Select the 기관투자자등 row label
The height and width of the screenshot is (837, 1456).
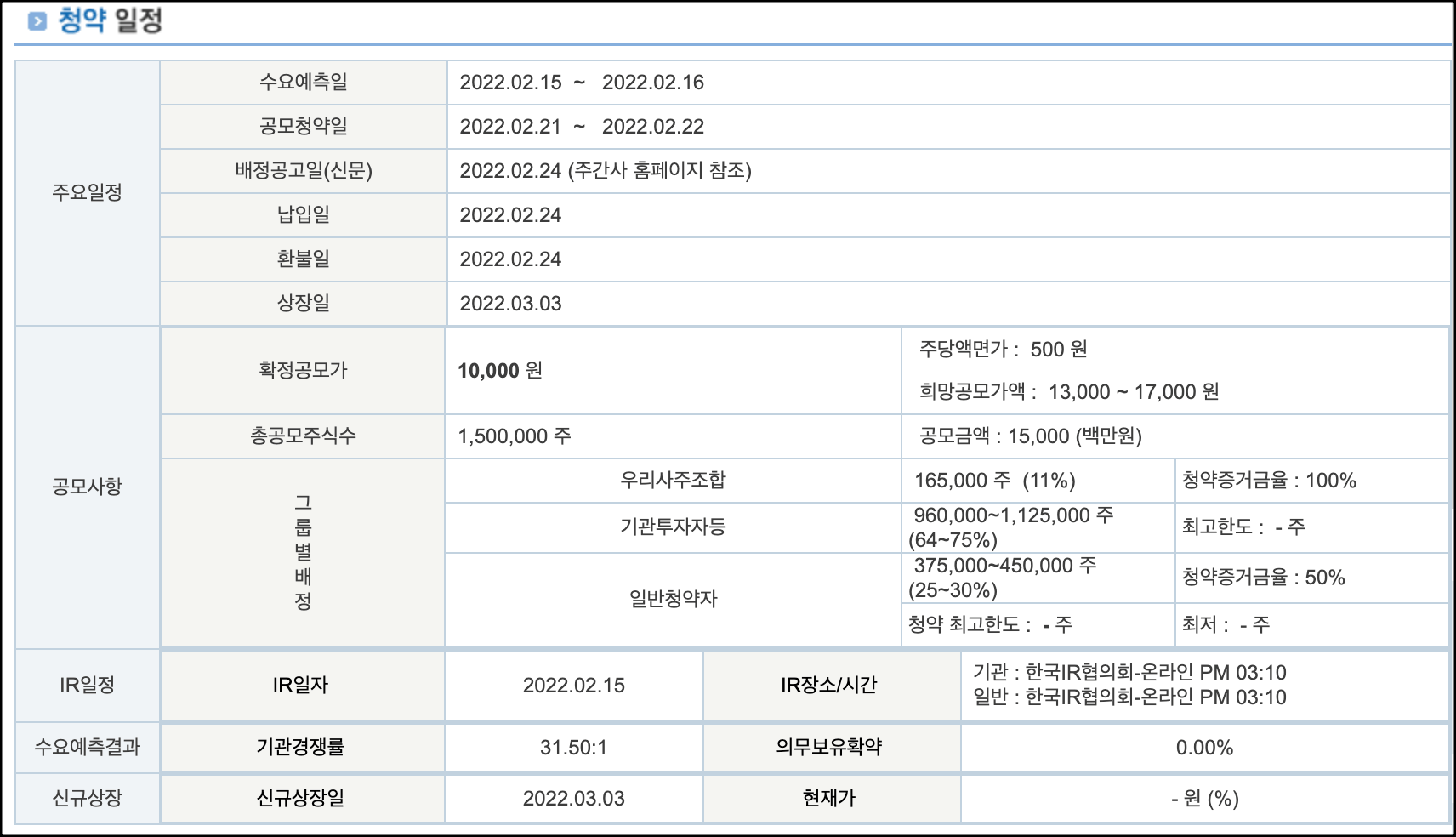673,527
